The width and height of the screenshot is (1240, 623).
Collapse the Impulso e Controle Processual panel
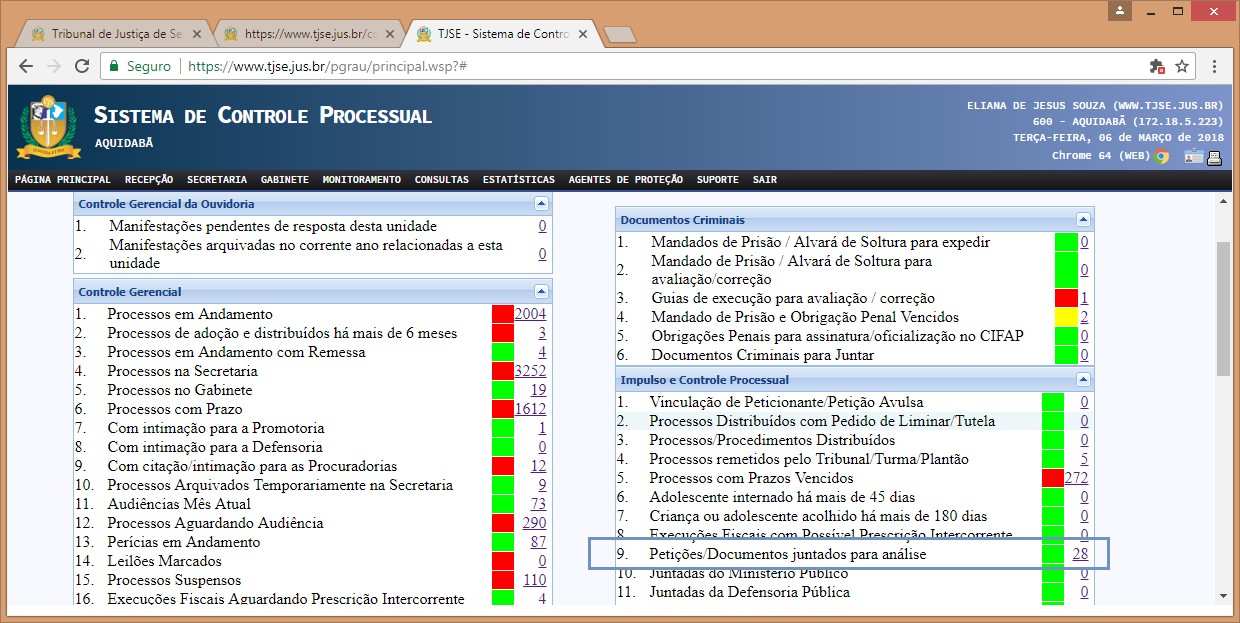tap(1083, 380)
